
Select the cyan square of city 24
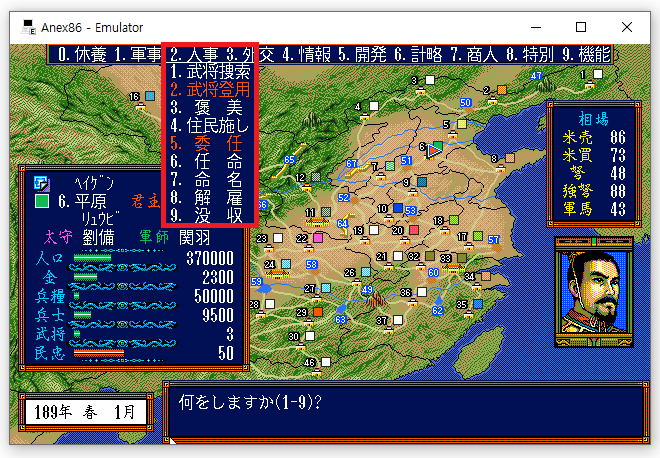(x=286, y=264)
